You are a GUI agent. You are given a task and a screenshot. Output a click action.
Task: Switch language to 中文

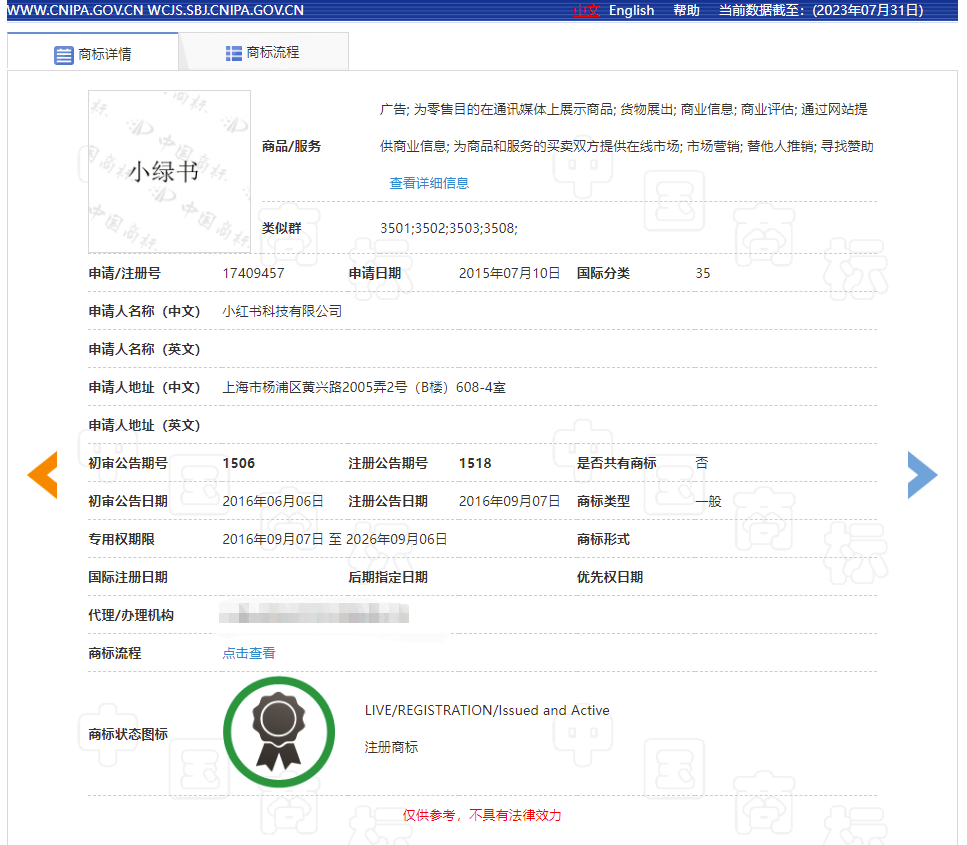click(586, 10)
